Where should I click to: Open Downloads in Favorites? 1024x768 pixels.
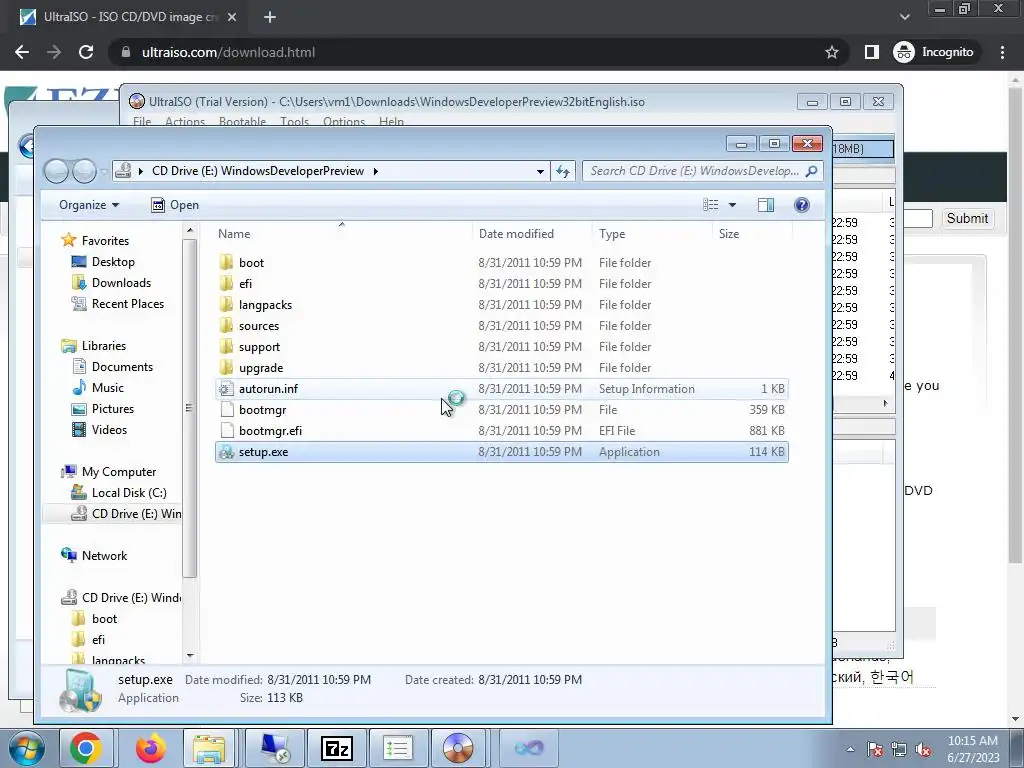(121, 283)
